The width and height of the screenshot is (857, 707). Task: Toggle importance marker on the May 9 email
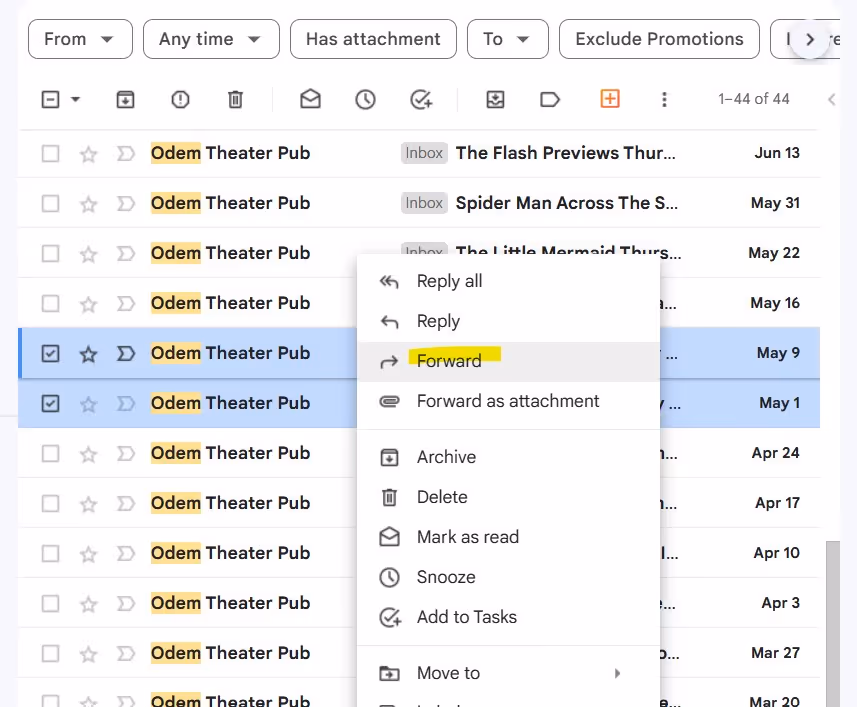point(126,354)
